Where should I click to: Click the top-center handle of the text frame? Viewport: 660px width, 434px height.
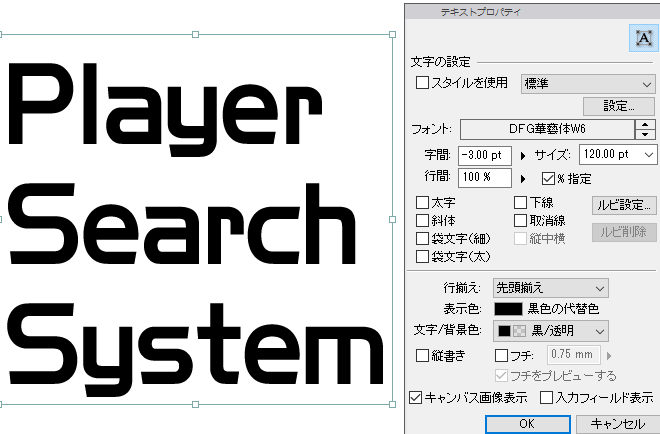195,35
